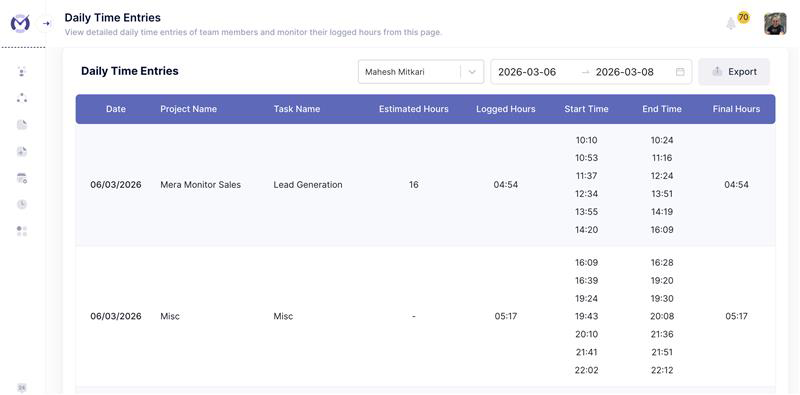The width and height of the screenshot is (800, 395).
Task: Click the Misc task name cell
Action: click(x=283, y=316)
